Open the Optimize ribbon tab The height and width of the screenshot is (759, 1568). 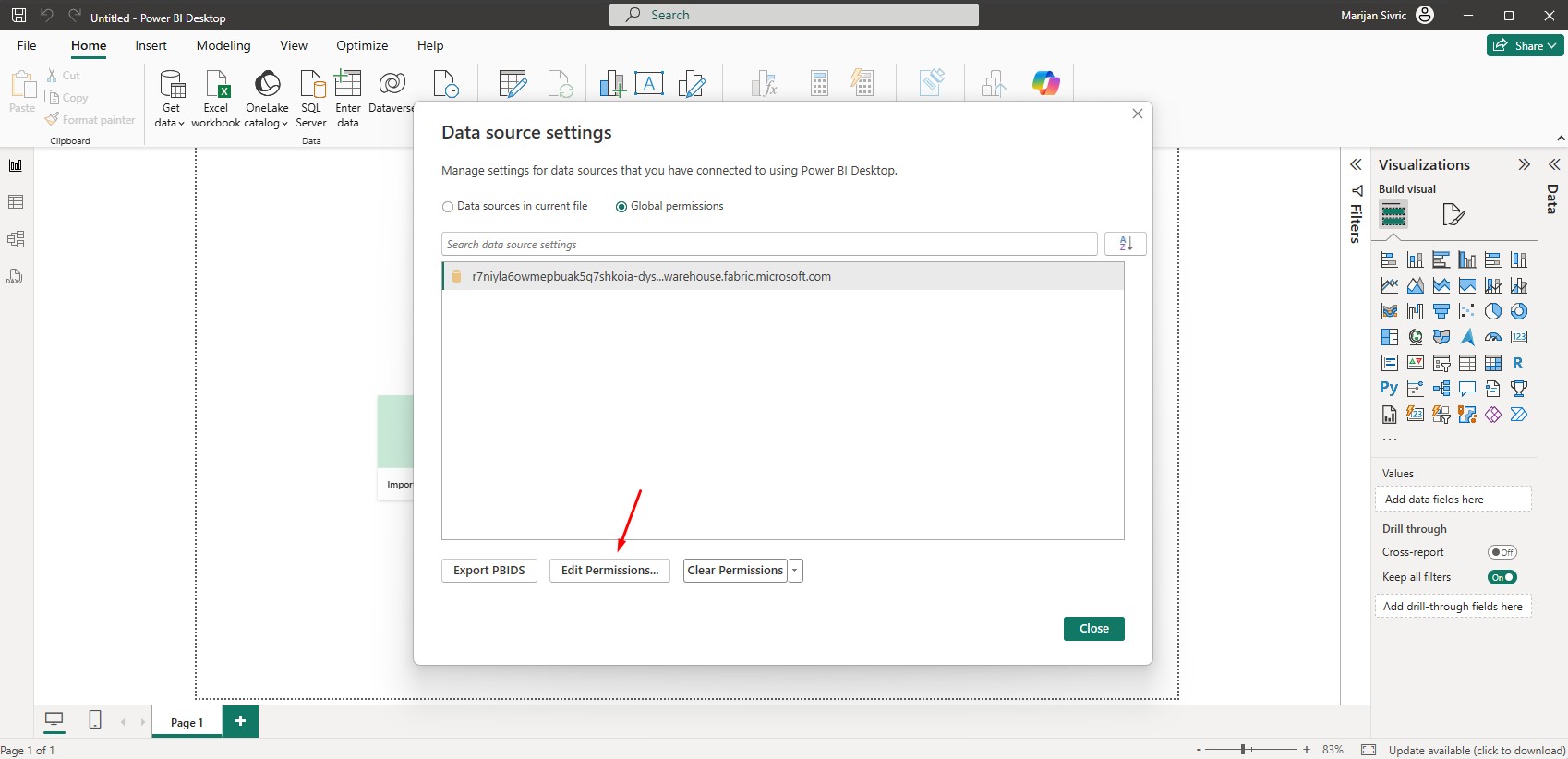point(362,45)
